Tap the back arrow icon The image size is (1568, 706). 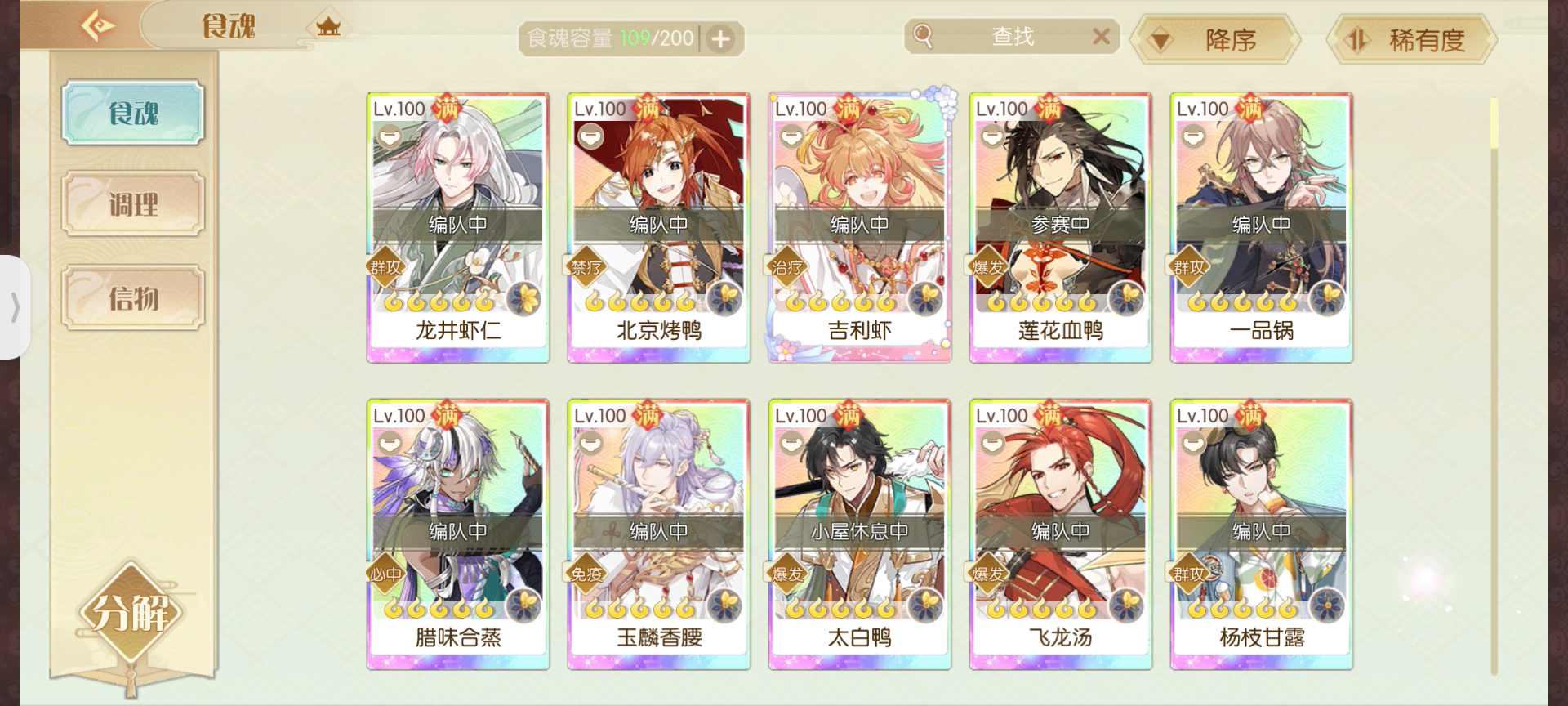[99, 25]
